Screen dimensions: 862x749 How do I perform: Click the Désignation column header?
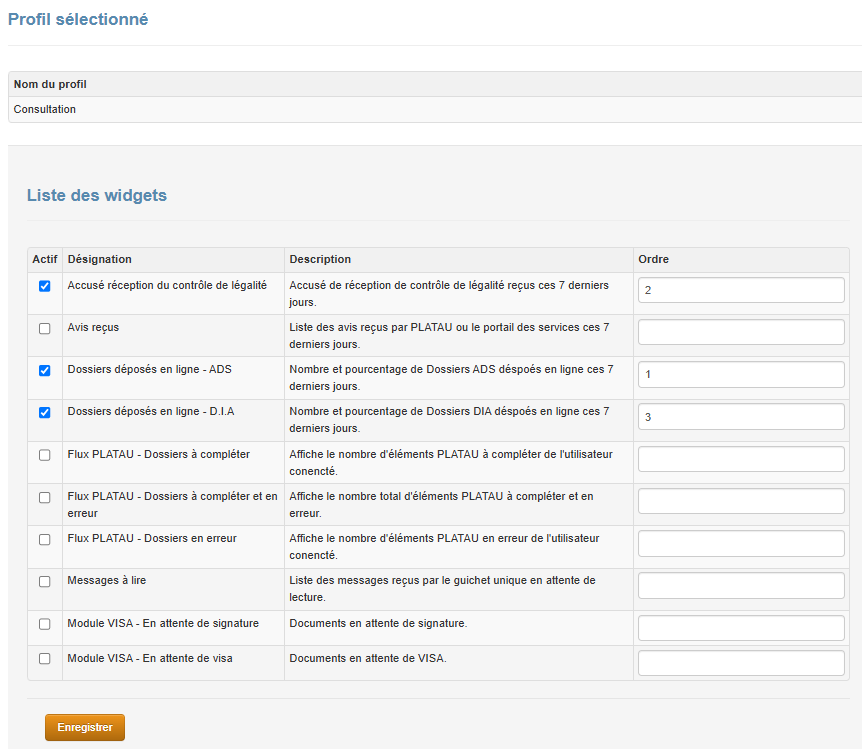click(100, 259)
